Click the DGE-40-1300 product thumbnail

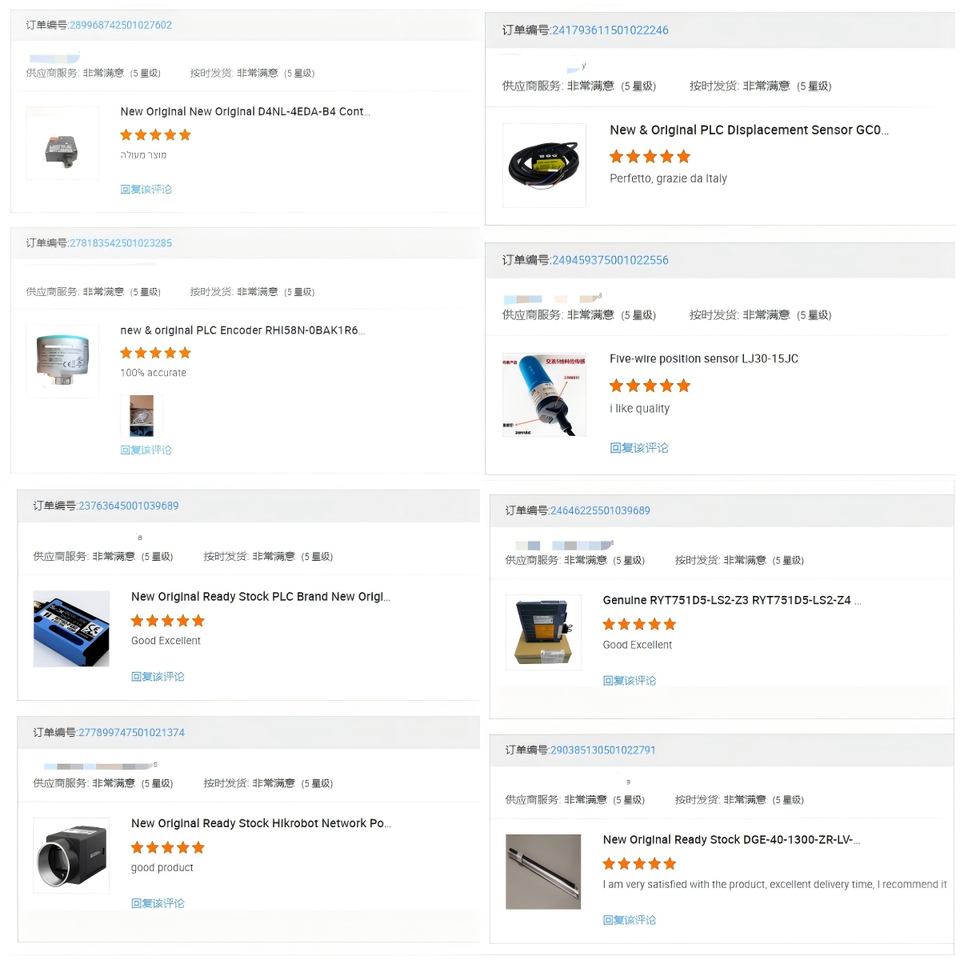tap(543, 872)
